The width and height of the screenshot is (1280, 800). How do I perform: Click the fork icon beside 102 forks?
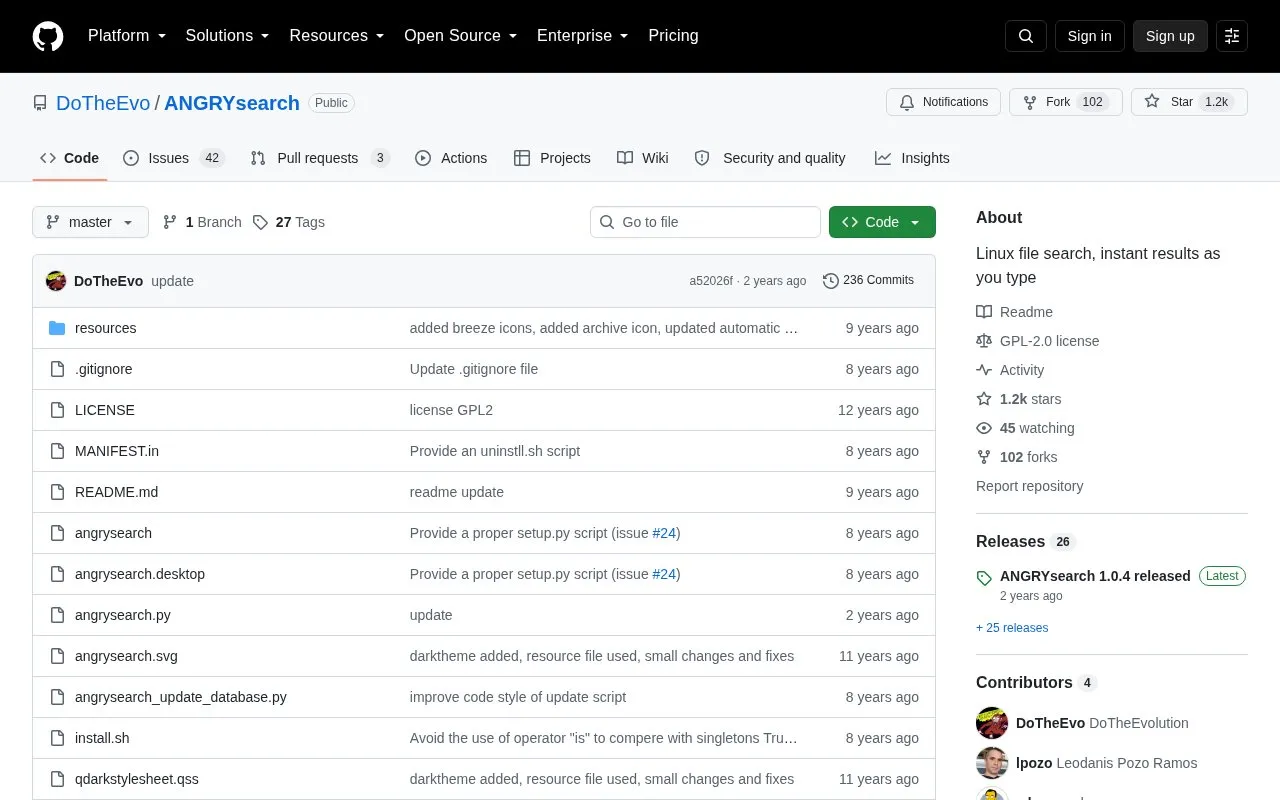(984, 457)
